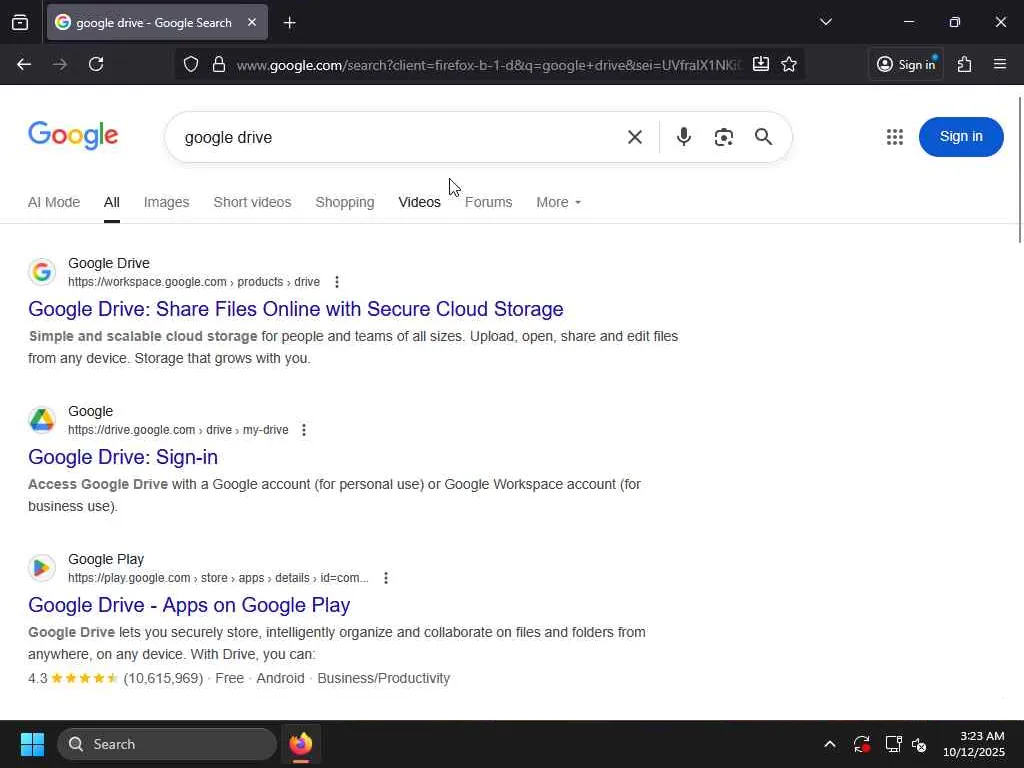Open Share Files Online with Secure Cloud Storage link
Viewport: 1024px width, 768px height.
(296, 309)
